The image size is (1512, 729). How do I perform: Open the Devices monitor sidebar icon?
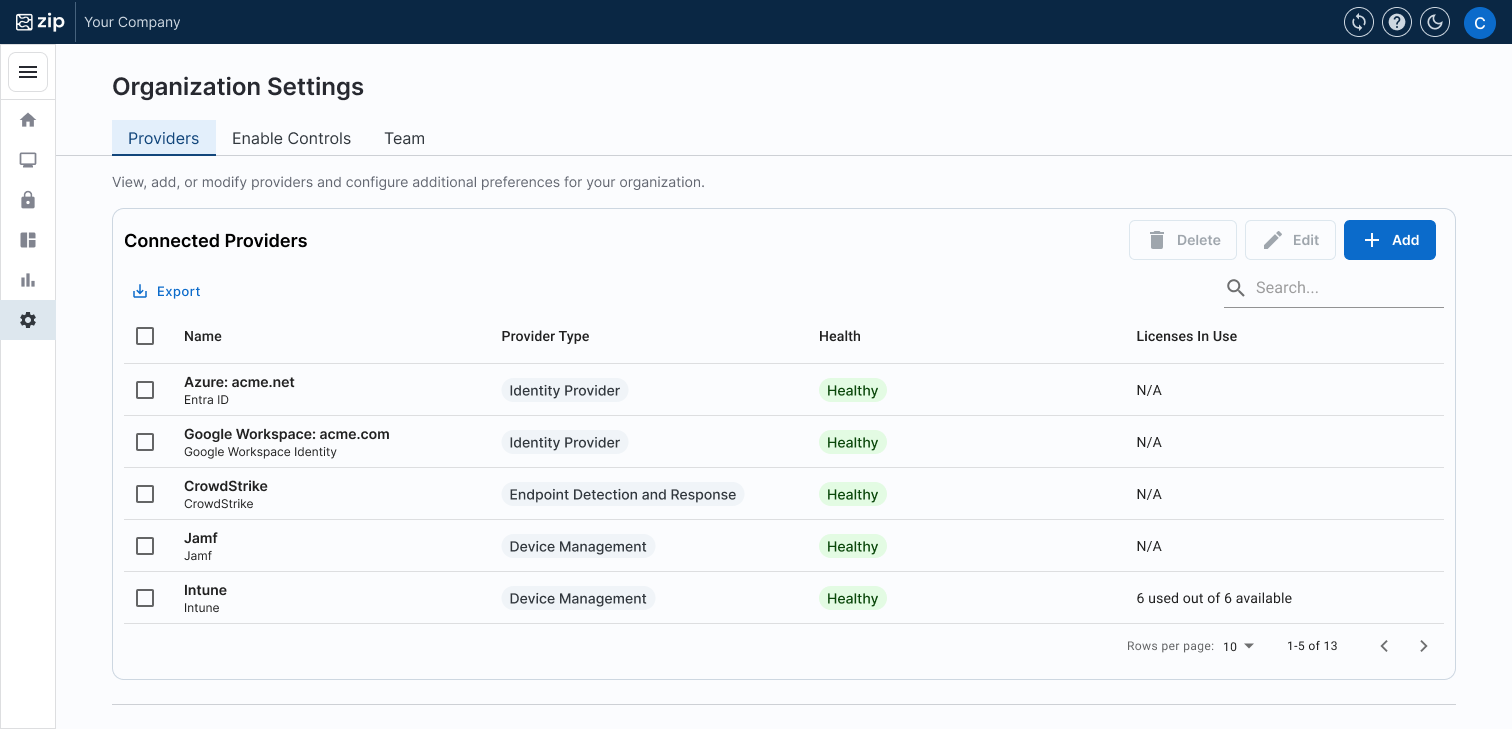click(28, 160)
